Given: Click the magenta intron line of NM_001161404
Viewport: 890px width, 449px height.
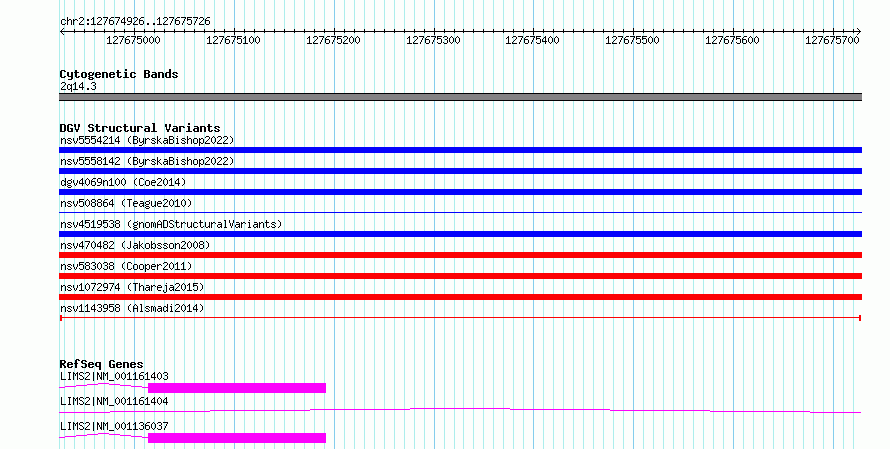Looking at the screenshot, I should (x=460, y=410).
